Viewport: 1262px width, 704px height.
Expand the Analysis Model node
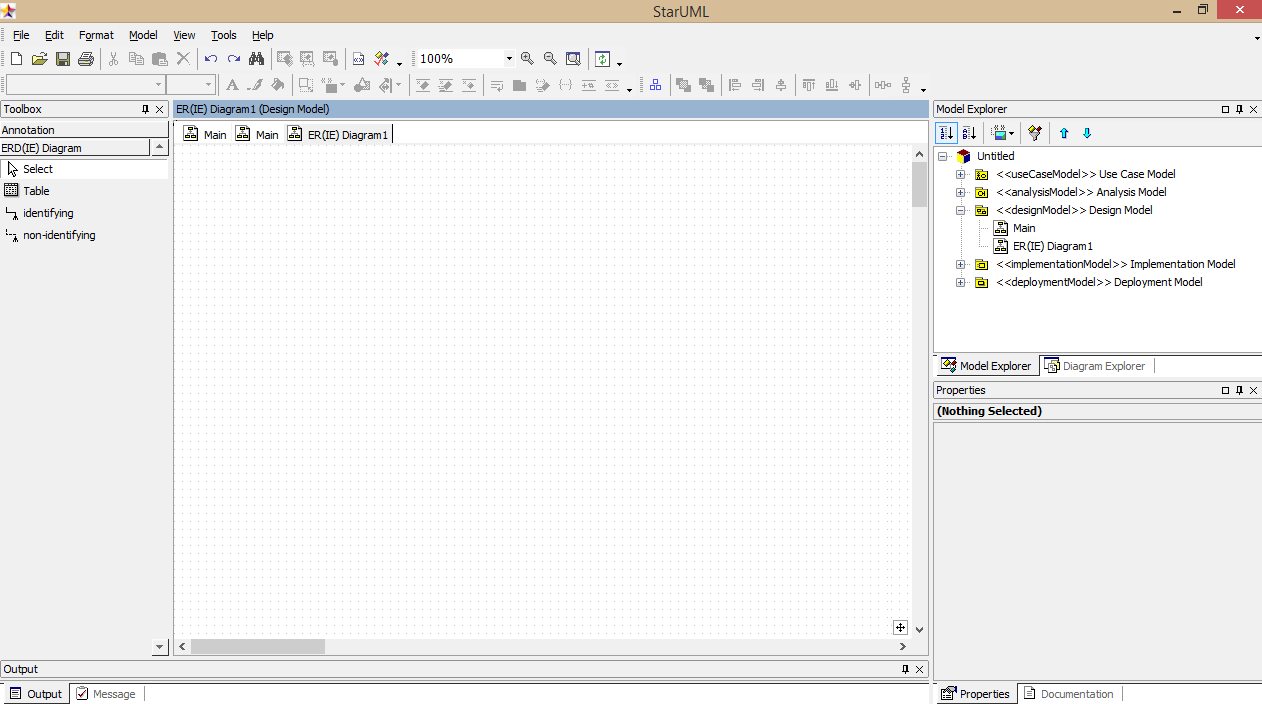[x=960, y=192]
